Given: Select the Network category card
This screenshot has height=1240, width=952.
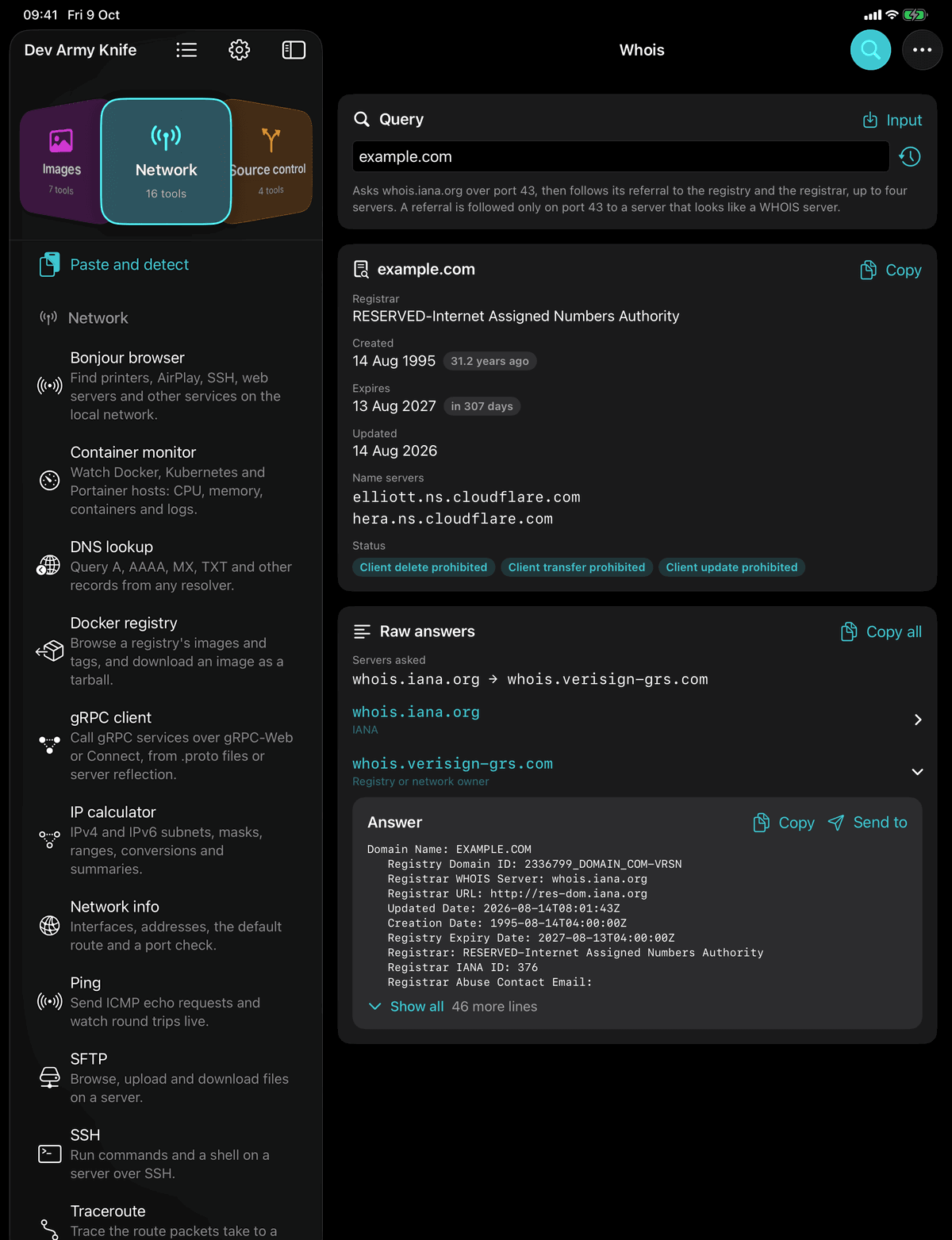Looking at the screenshot, I should tap(166, 162).
